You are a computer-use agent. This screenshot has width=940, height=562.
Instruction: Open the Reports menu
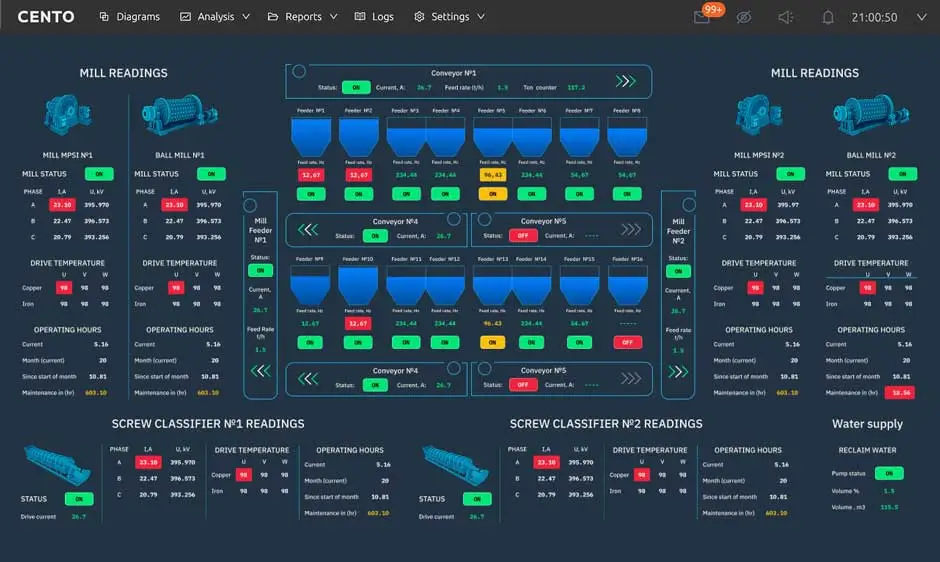pos(302,17)
